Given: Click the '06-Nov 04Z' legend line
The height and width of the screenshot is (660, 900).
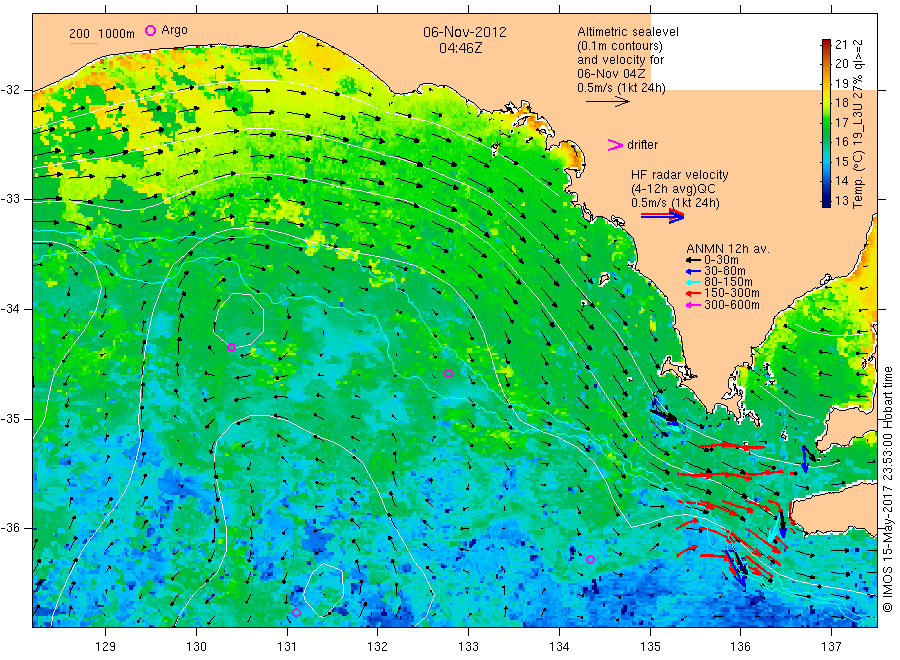Looking at the screenshot, I should coord(611,73).
